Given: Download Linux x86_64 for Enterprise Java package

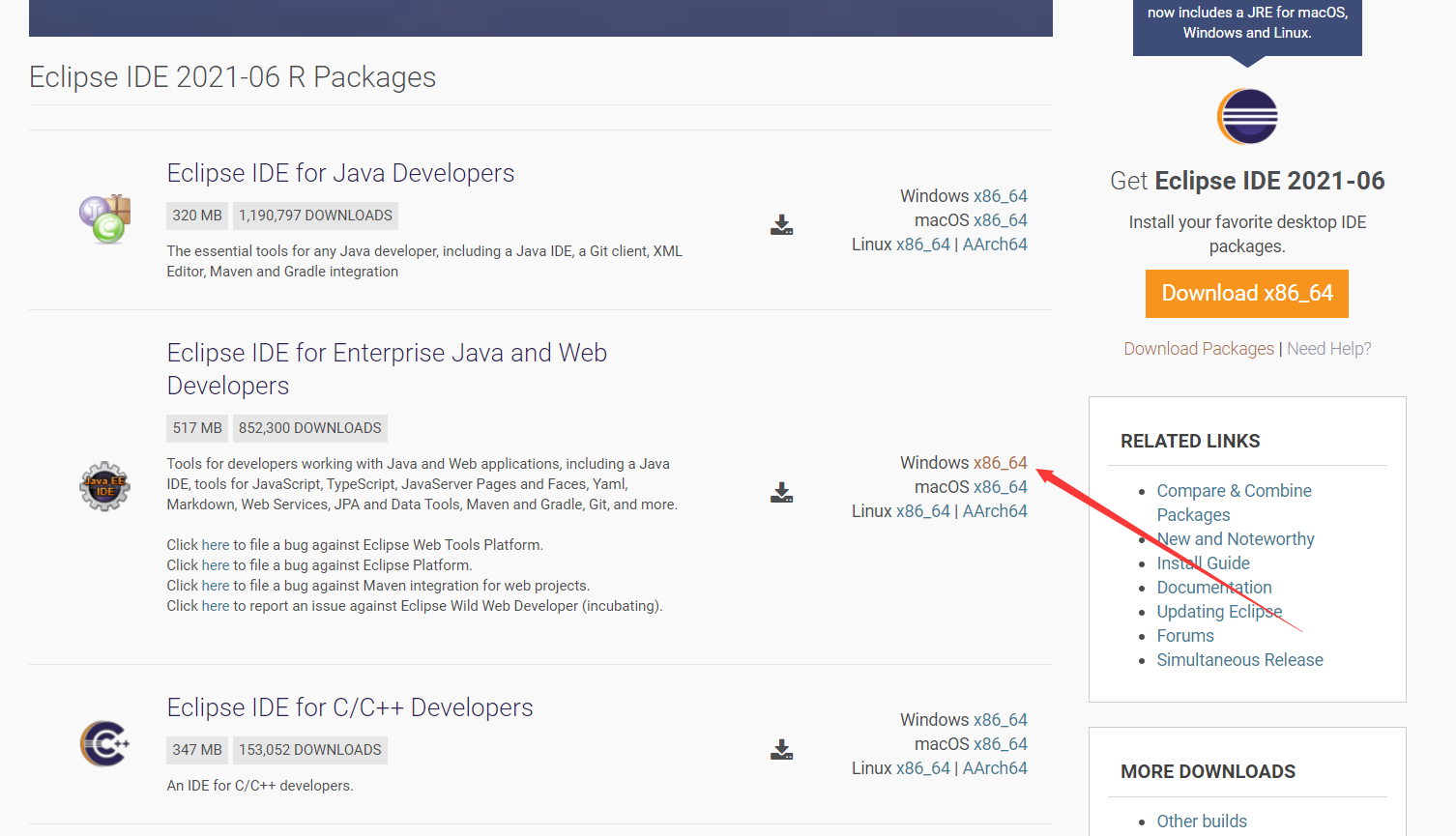Looking at the screenshot, I should pyautogui.click(x=922, y=511).
